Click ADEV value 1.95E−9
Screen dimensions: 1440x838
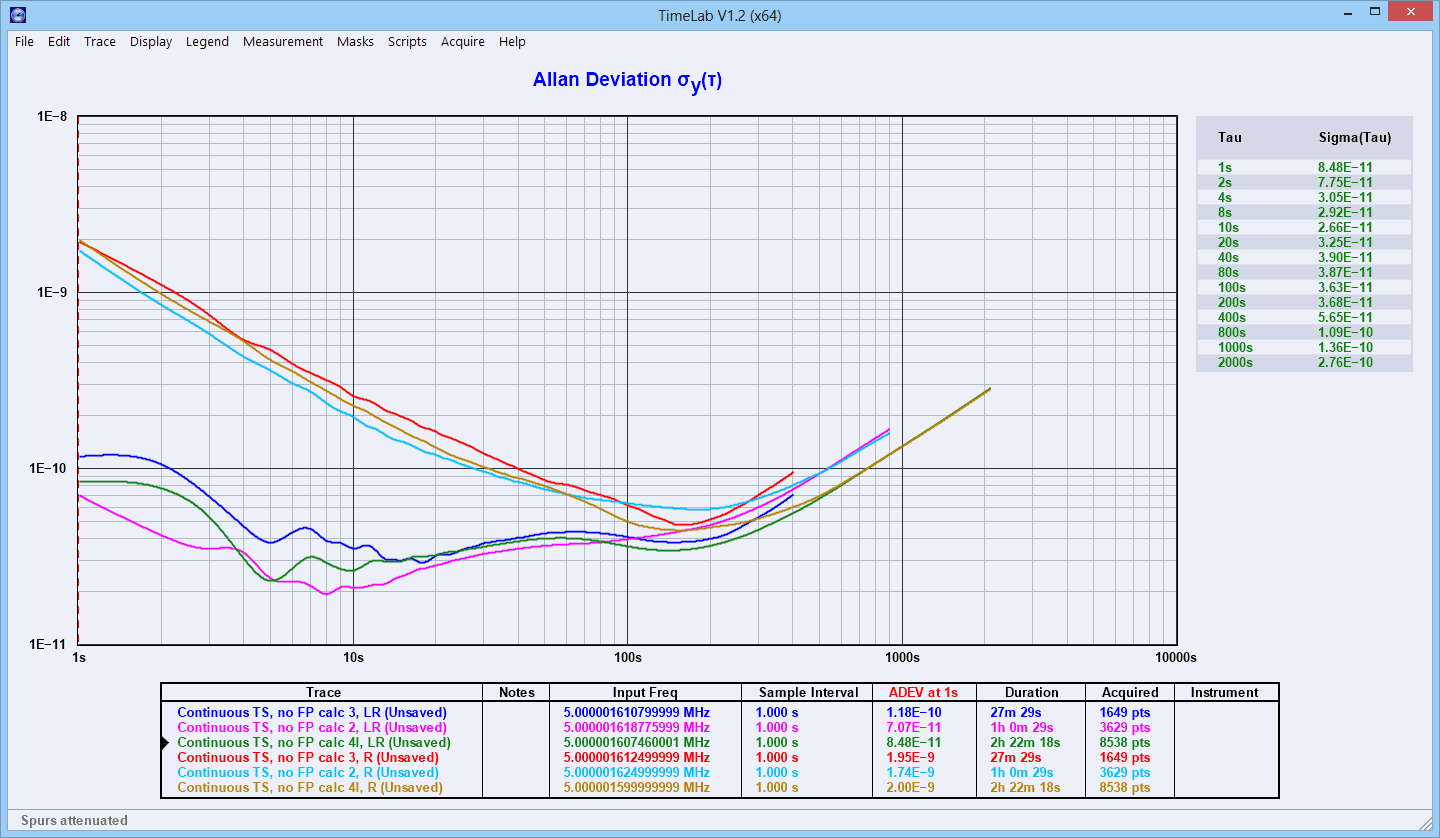click(x=912, y=758)
